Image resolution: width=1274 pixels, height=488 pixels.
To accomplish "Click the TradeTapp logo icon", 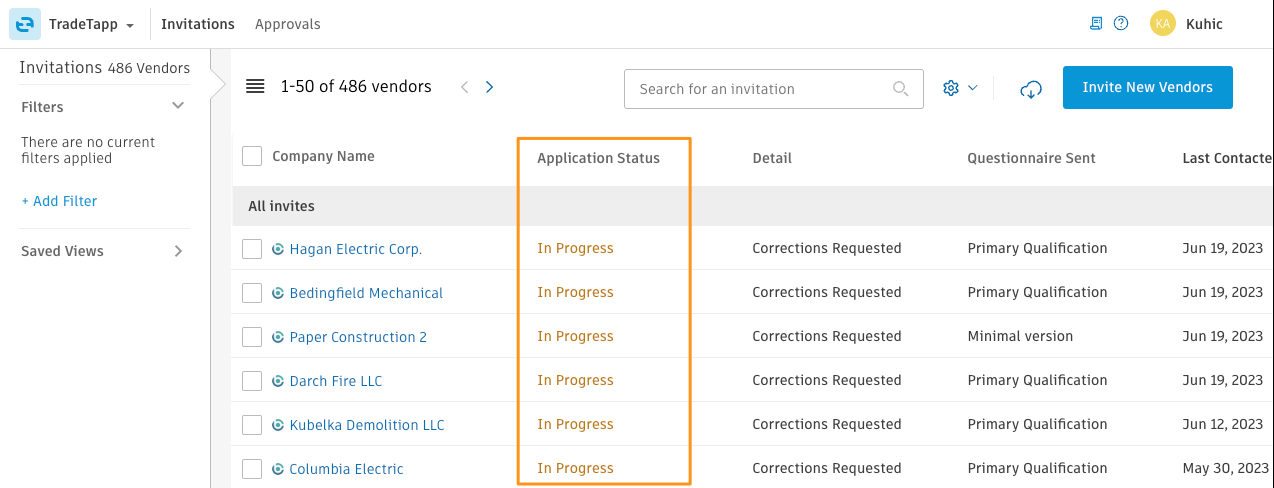I will point(24,24).
